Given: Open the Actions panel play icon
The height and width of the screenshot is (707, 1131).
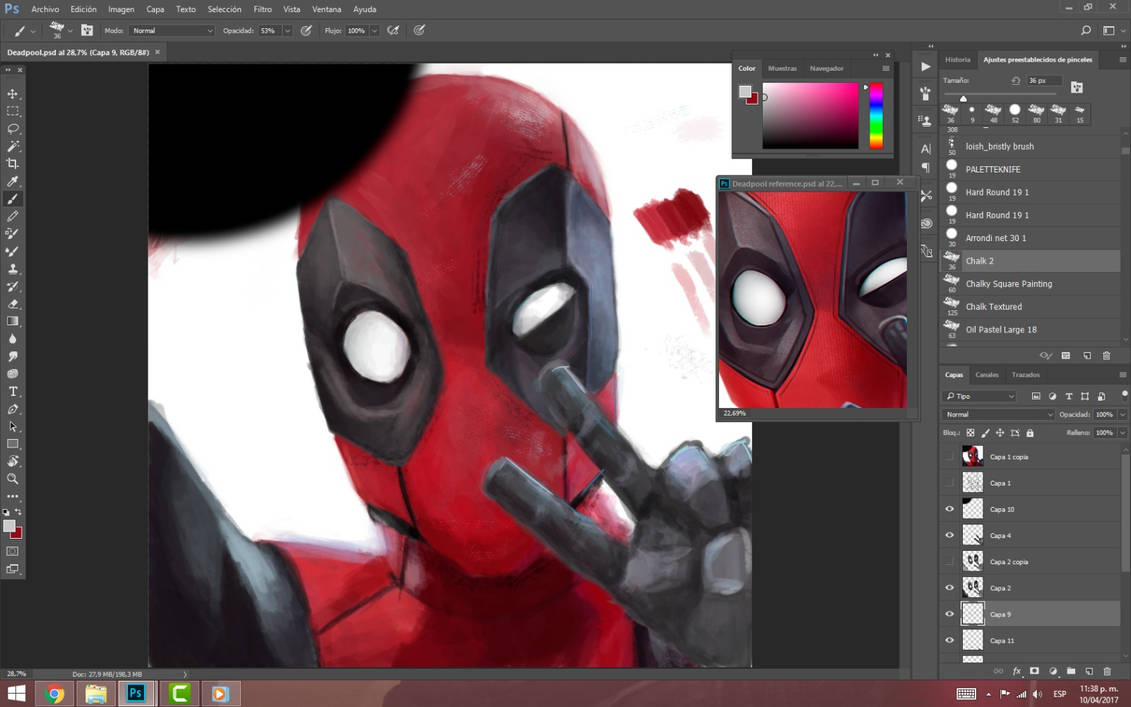Looking at the screenshot, I should pyautogui.click(x=925, y=66).
